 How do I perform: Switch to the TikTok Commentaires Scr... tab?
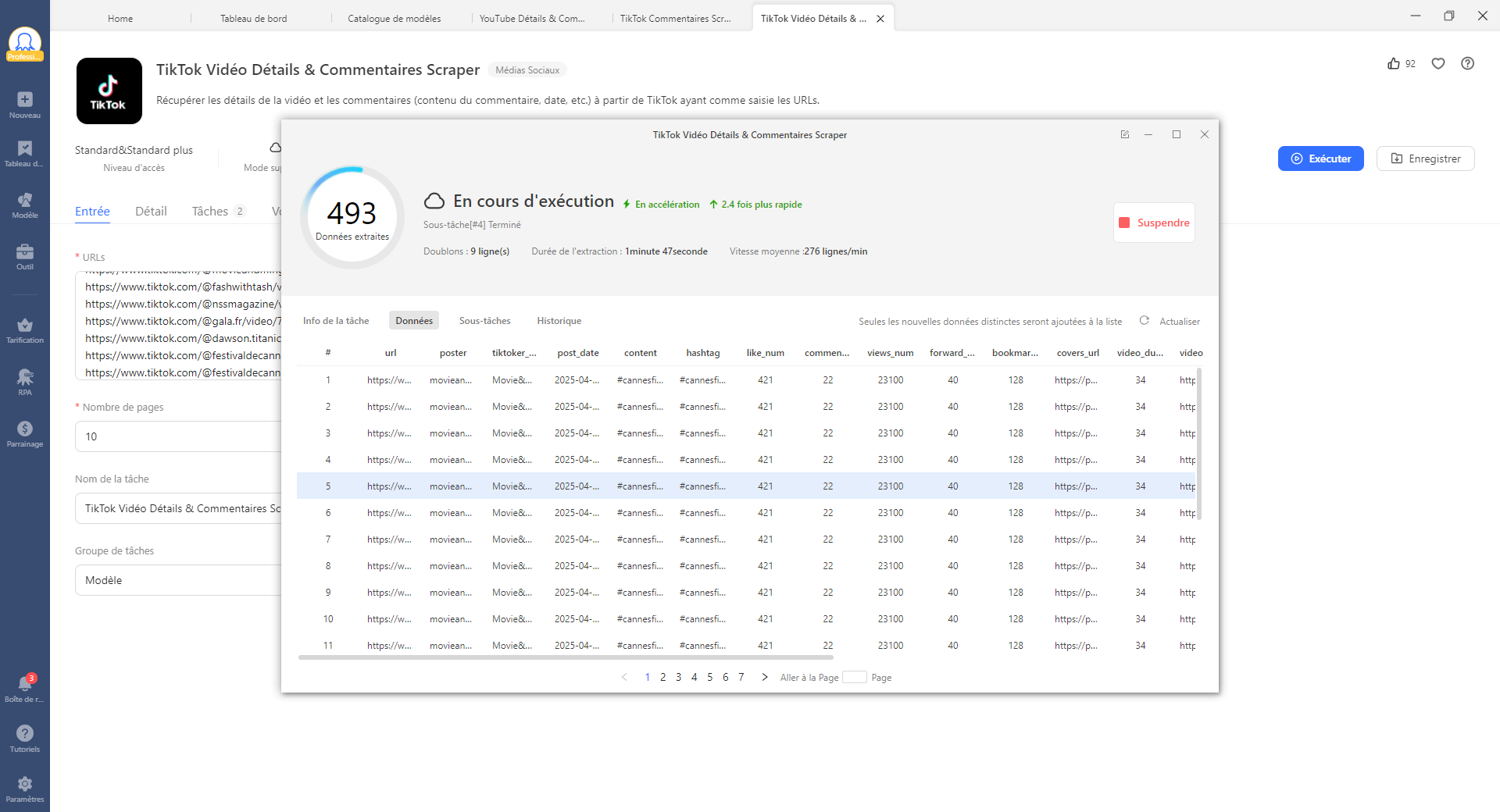click(x=676, y=19)
